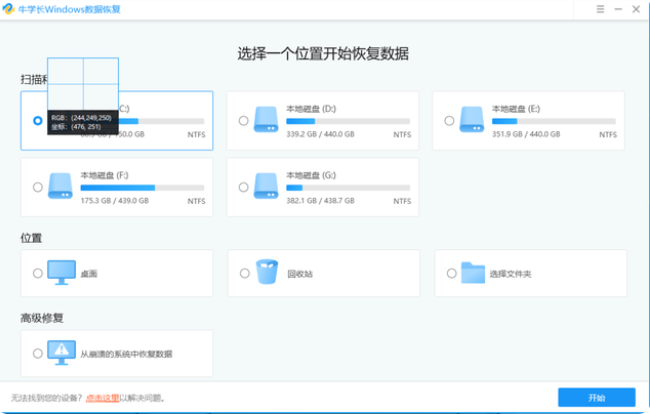This screenshot has width=650, height=414.
Task: Click the Select Folder icon
Action: pos(473,272)
